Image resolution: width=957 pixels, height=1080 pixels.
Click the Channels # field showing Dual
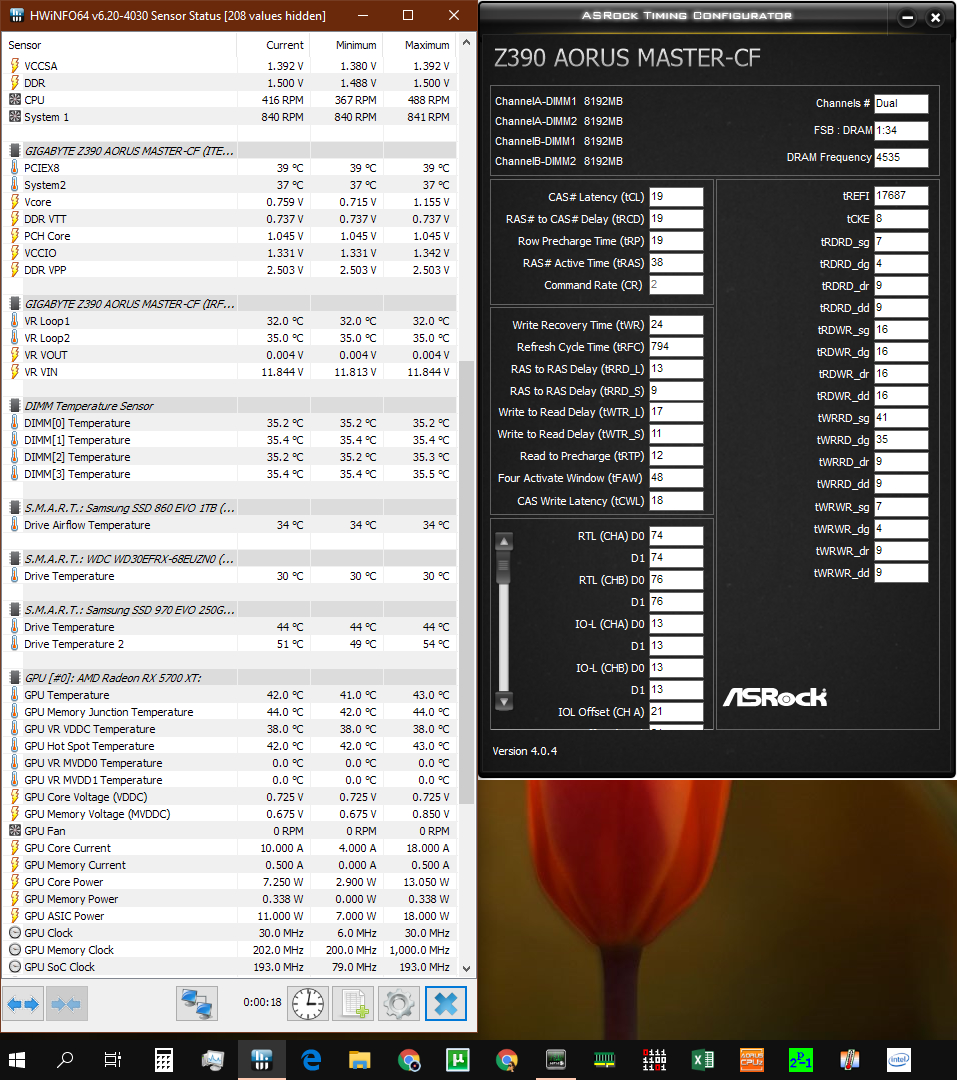click(901, 103)
